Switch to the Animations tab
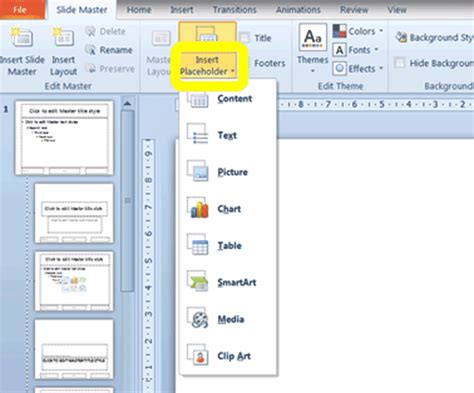This screenshot has height=393, width=474. tap(298, 10)
